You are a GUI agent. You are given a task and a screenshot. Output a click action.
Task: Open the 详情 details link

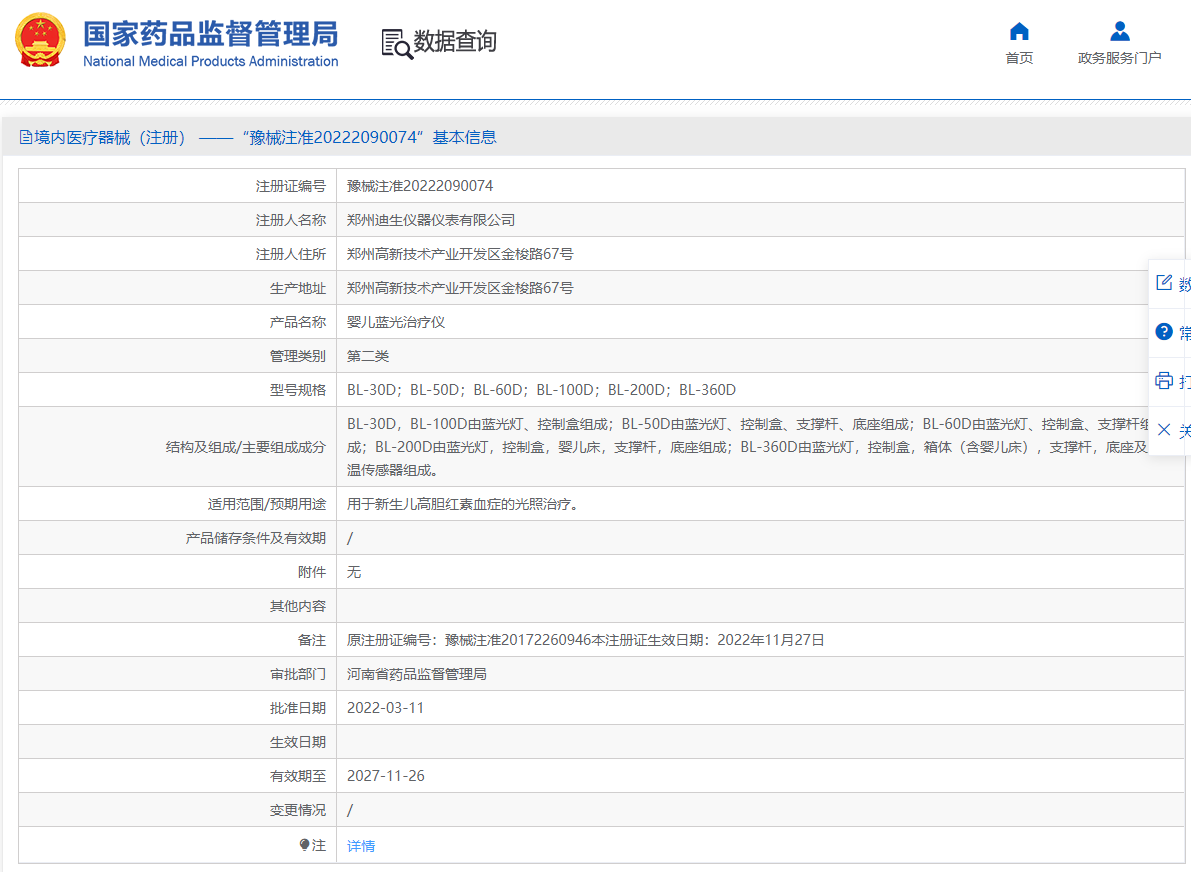[x=360, y=845]
